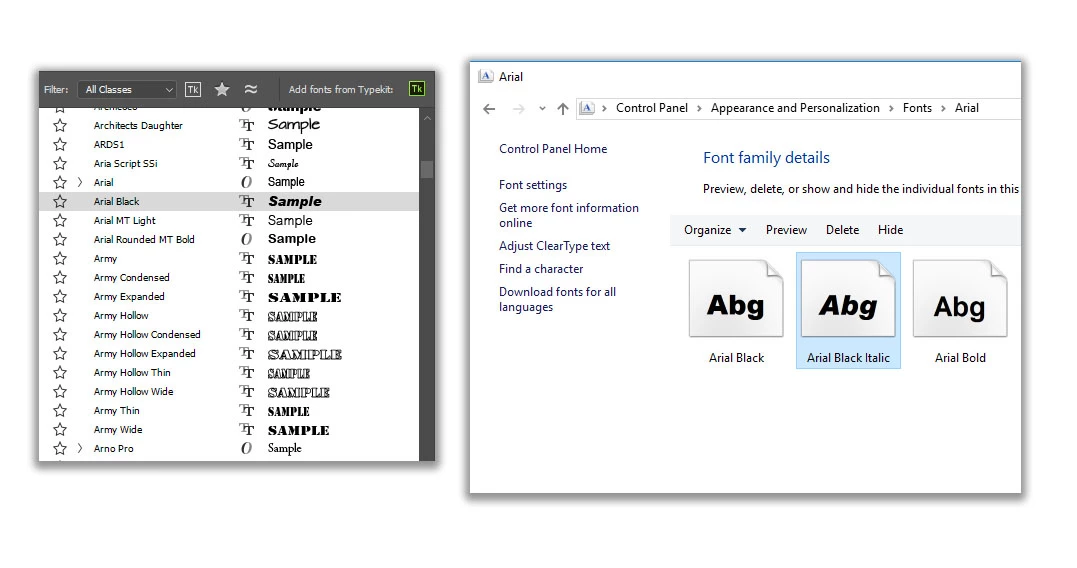Favorite the Arial font star
Image resolution: width=1077 pixels, height=568 pixels.
[60, 183]
